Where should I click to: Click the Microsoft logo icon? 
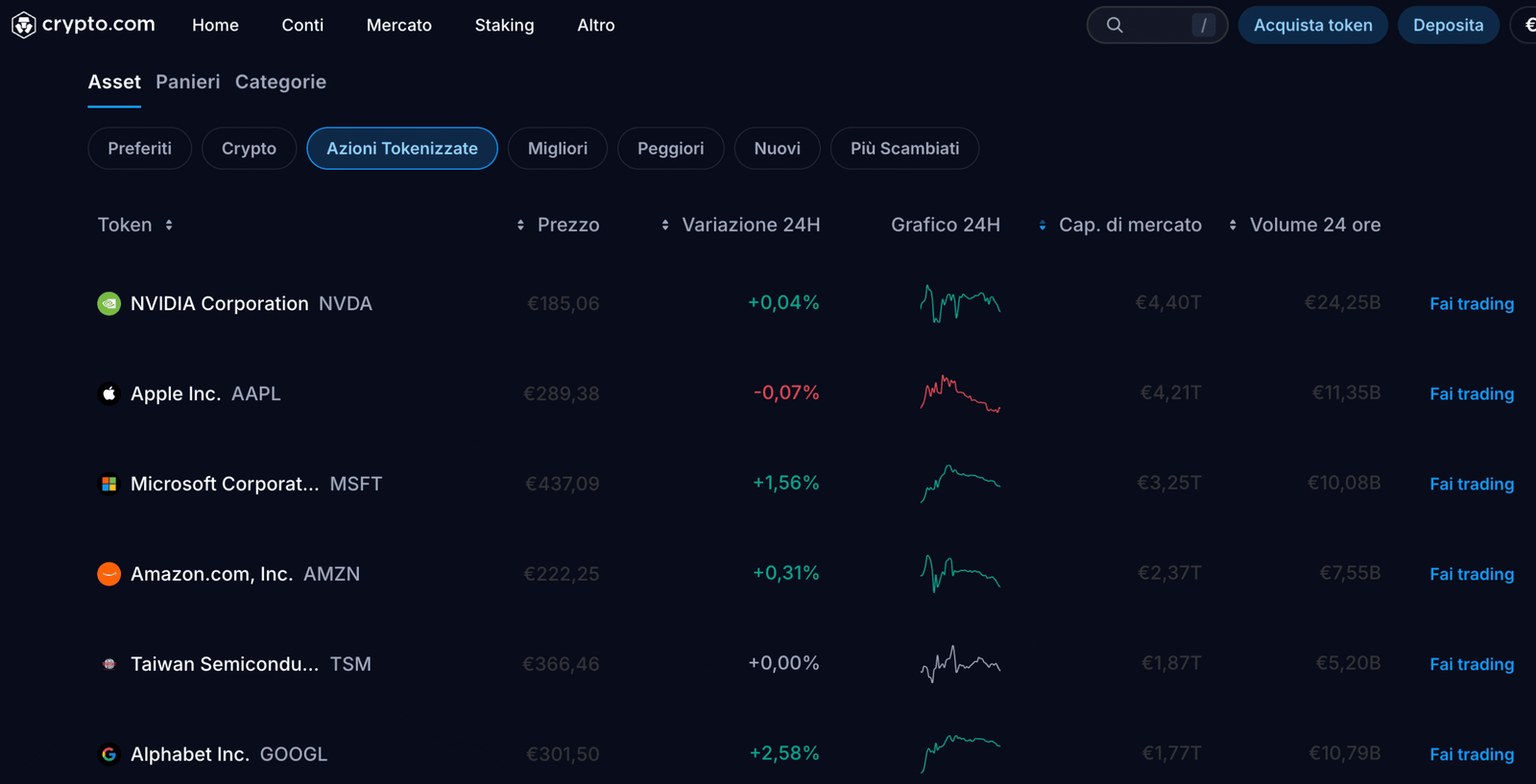(109, 484)
